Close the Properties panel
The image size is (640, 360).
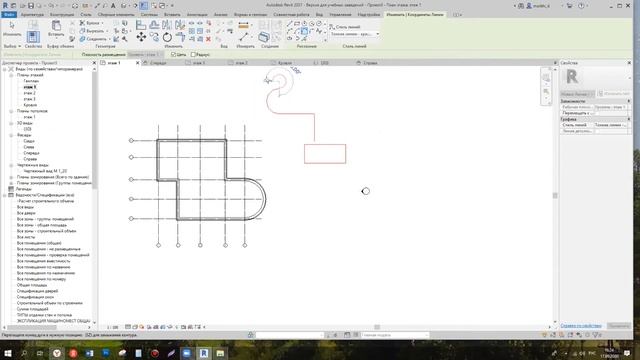pos(629,63)
